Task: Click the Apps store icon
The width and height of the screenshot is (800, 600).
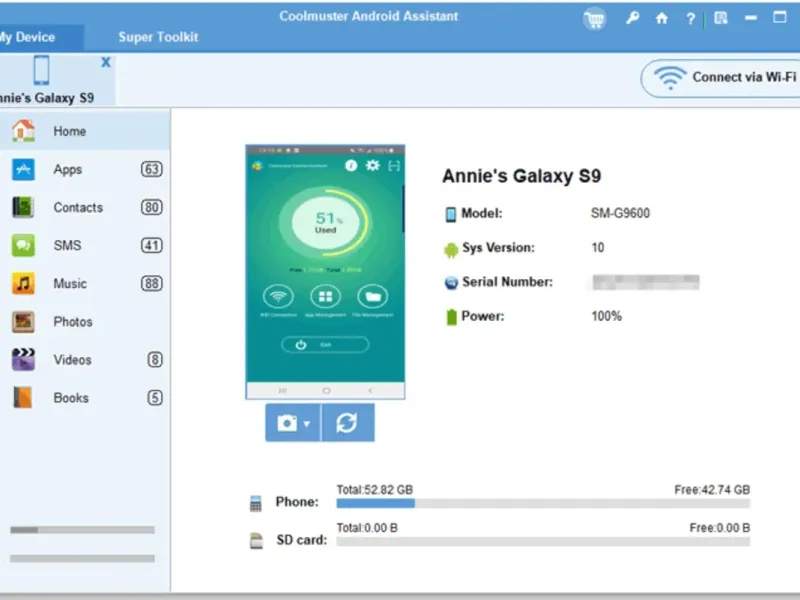Action: (23, 169)
